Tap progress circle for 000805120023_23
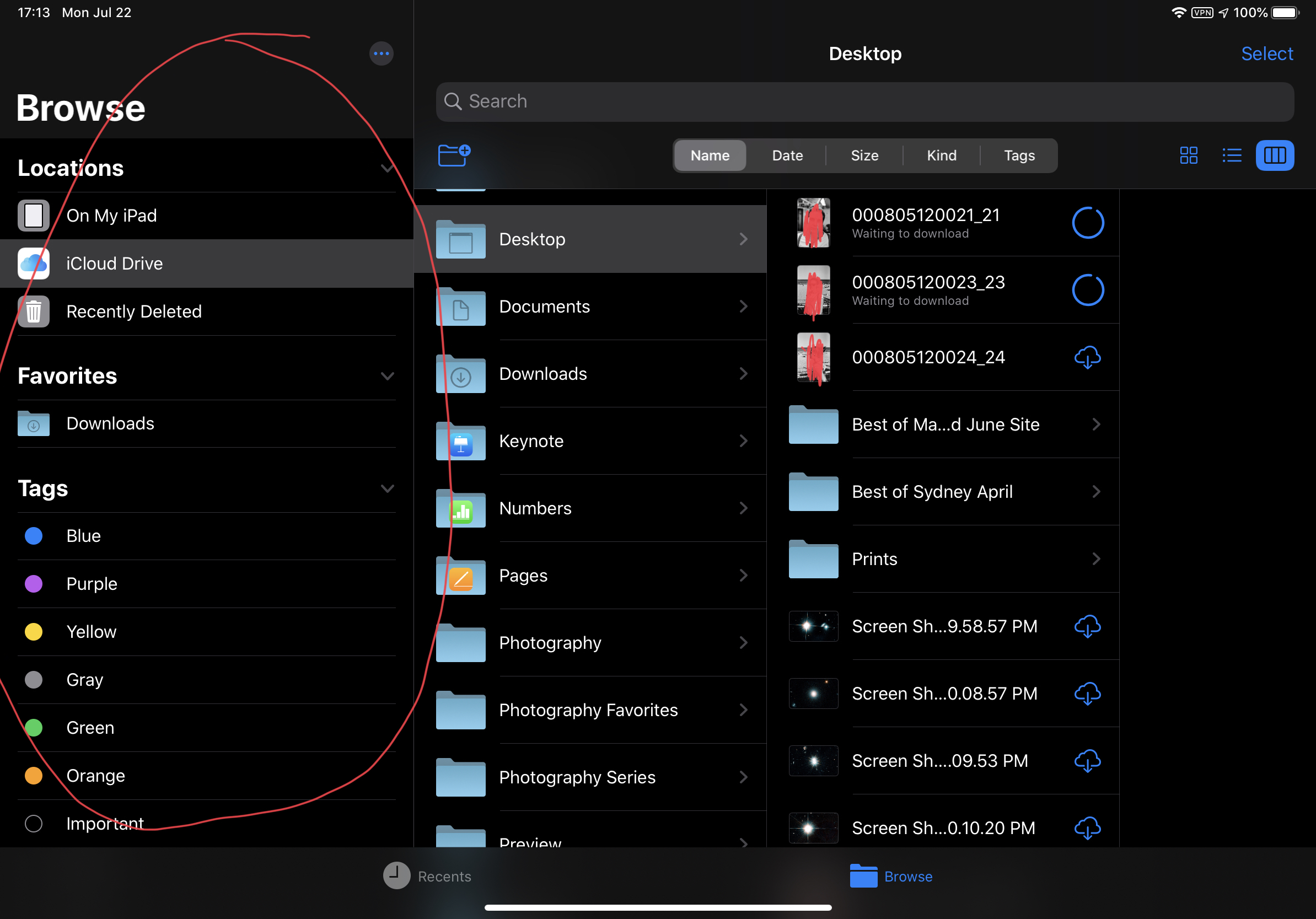The image size is (1316, 919). [x=1087, y=289]
